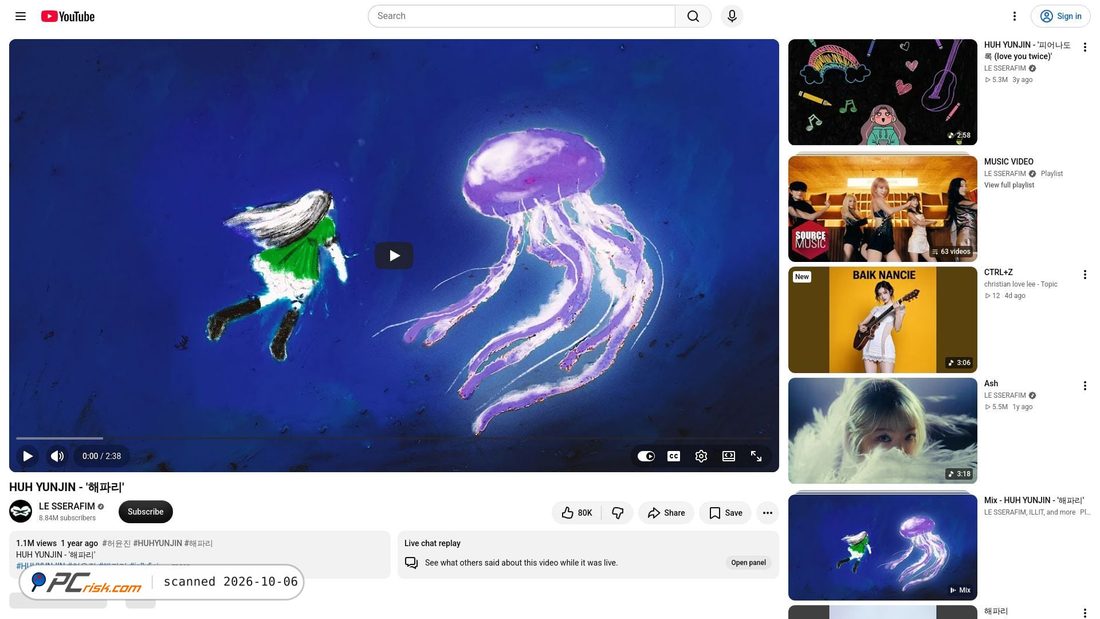This screenshot has height=619, width=1100.
Task: Enter fullscreen mode
Action: tap(756, 456)
